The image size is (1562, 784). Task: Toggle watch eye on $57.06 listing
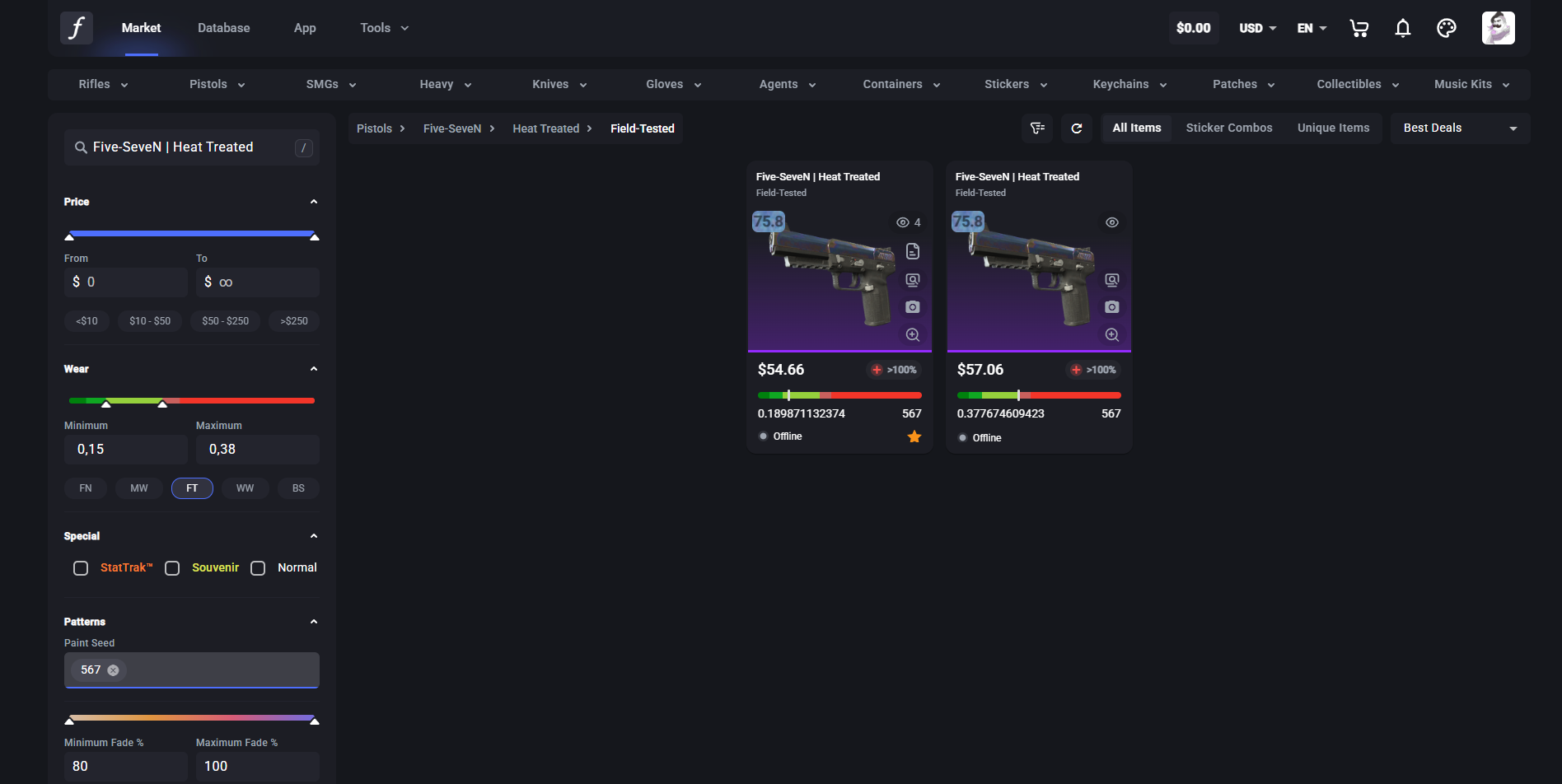coord(1112,222)
